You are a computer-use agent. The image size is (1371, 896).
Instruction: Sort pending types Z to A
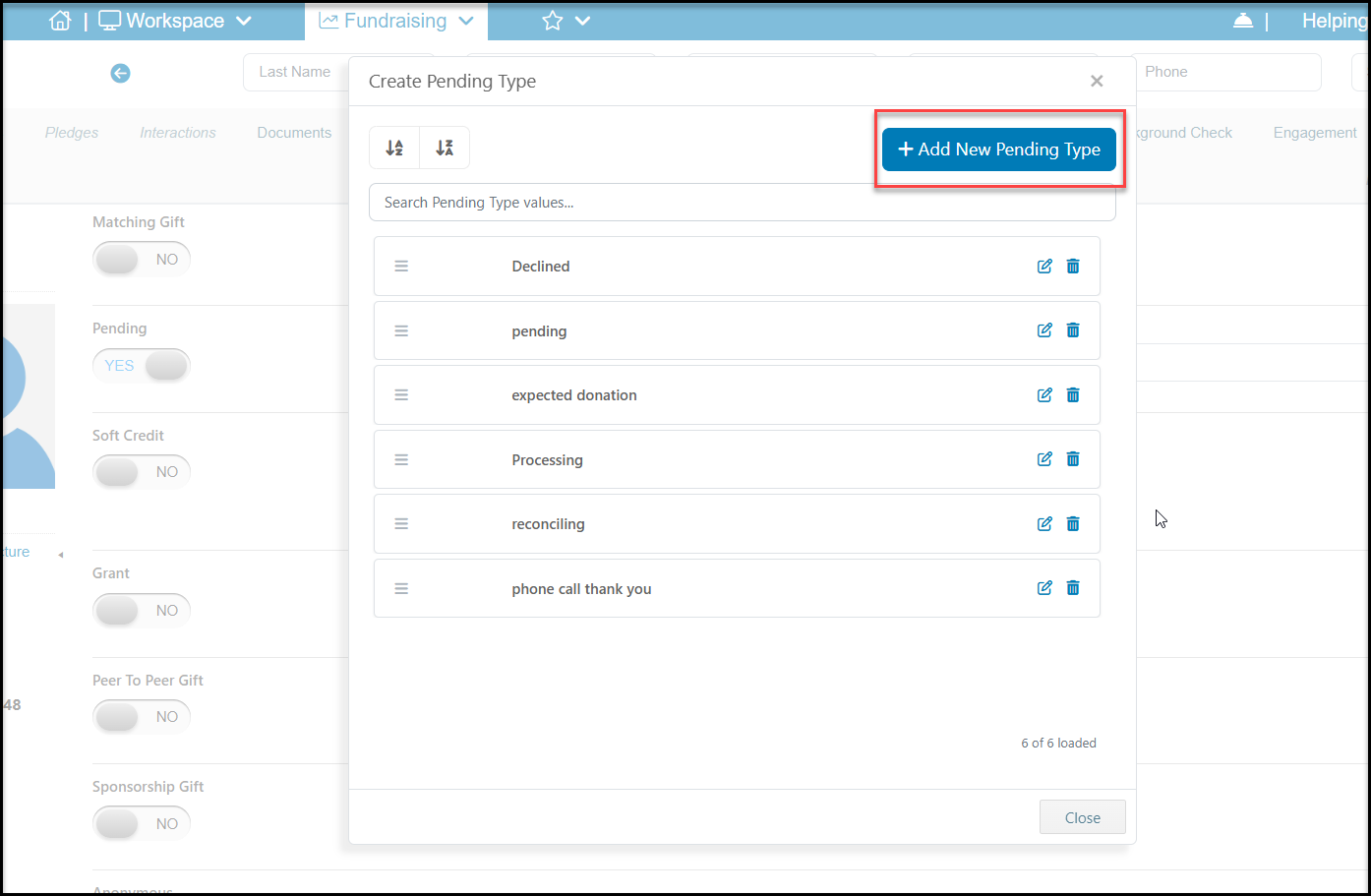[445, 148]
